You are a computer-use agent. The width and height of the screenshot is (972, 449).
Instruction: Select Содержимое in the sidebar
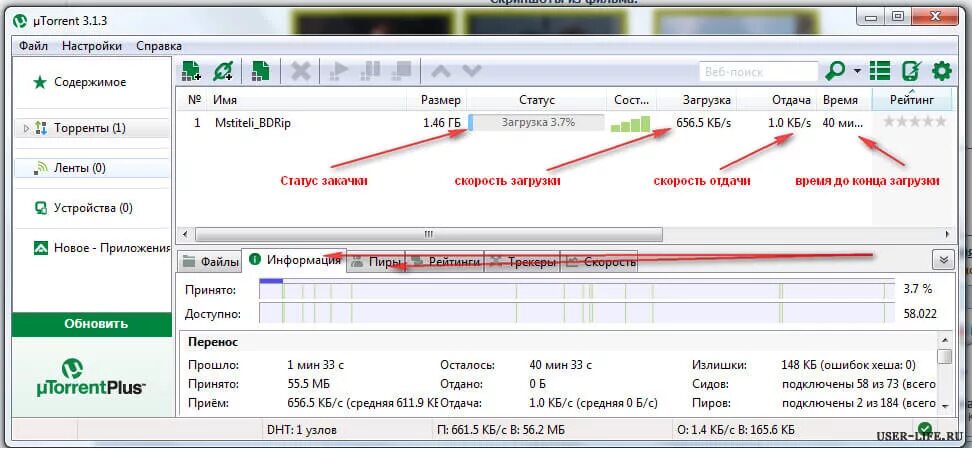tap(91, 82)
